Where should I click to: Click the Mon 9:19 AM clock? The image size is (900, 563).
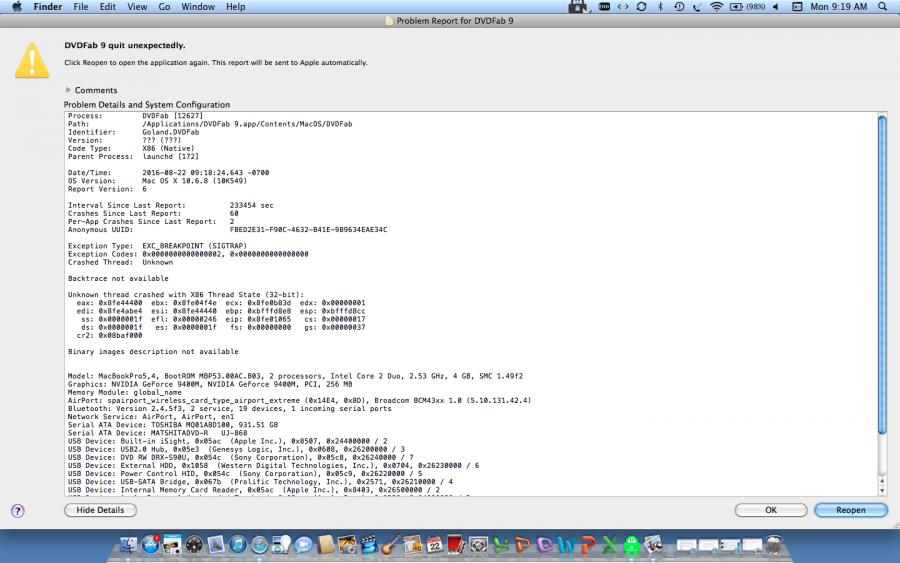(839, 7)
